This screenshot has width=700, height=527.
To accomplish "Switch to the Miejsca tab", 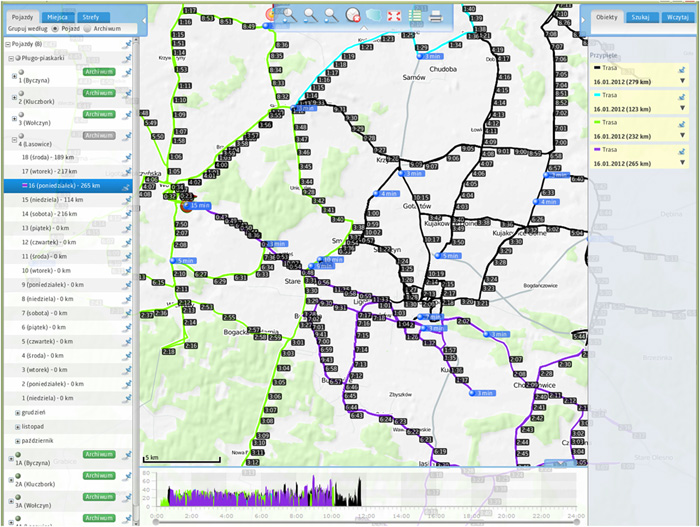I will coord(56,17).
